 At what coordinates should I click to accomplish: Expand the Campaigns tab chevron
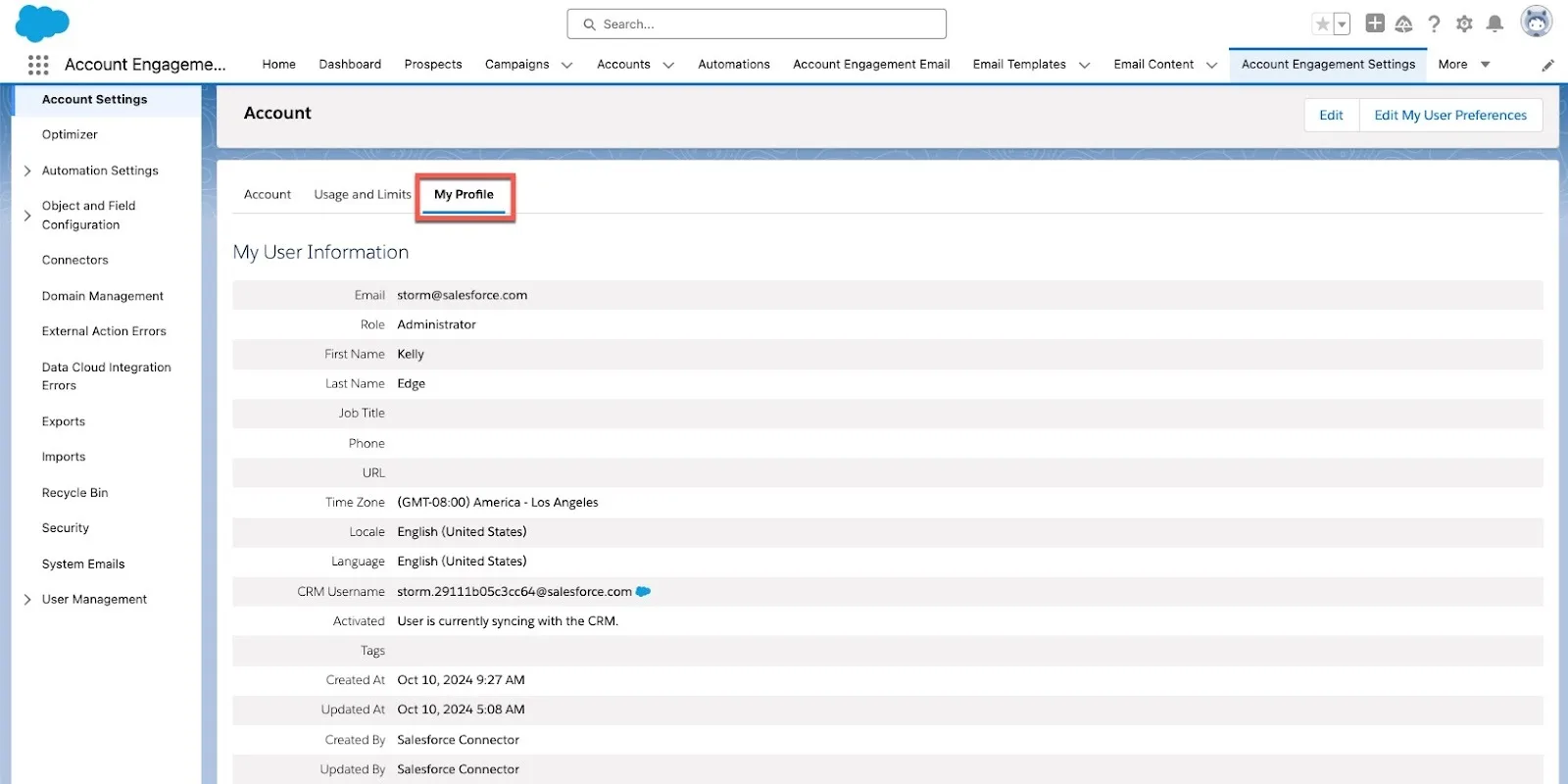pyautogui.click(x=566, y=66)
